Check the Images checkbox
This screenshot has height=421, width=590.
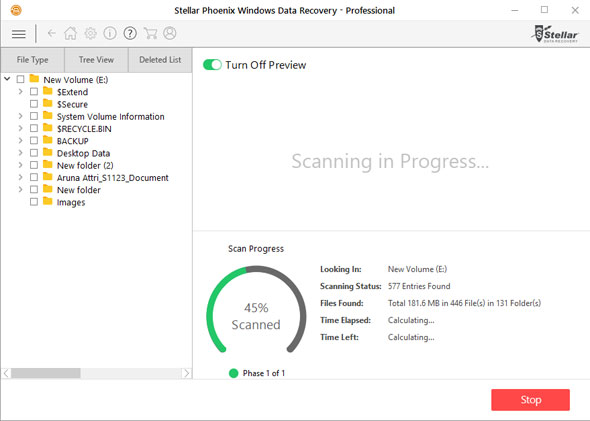pyautogui.click(x=34, y=202)
